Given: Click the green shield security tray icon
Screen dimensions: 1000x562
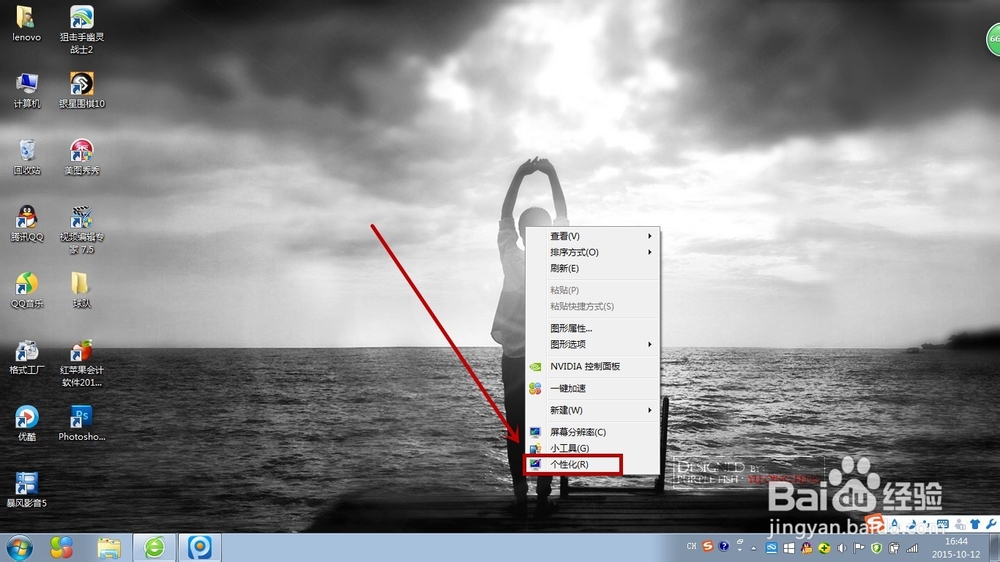Looking at the screenshot, I should pos(877,548).
